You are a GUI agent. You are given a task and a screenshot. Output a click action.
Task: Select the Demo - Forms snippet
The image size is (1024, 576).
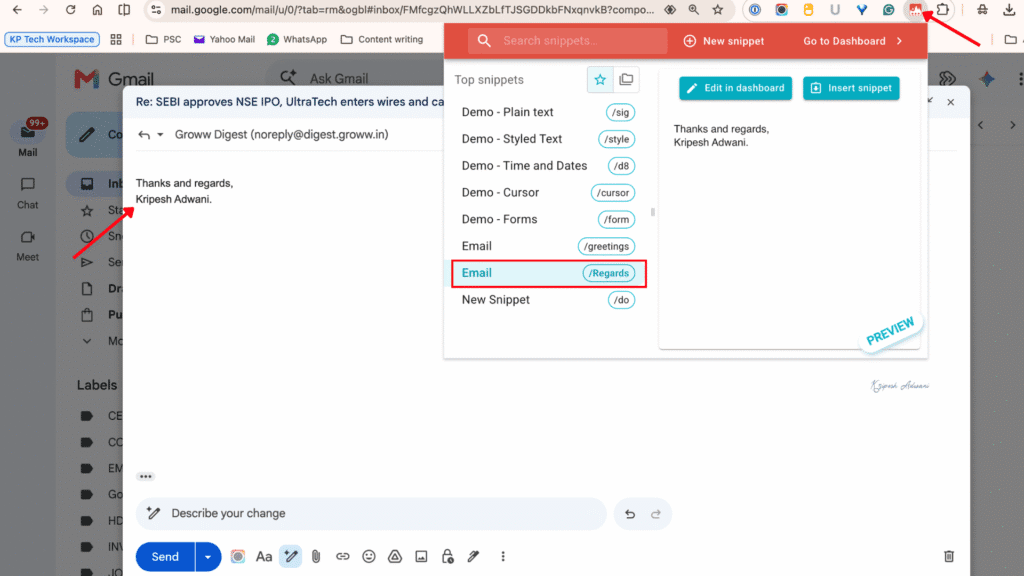(x=549, y=219)
